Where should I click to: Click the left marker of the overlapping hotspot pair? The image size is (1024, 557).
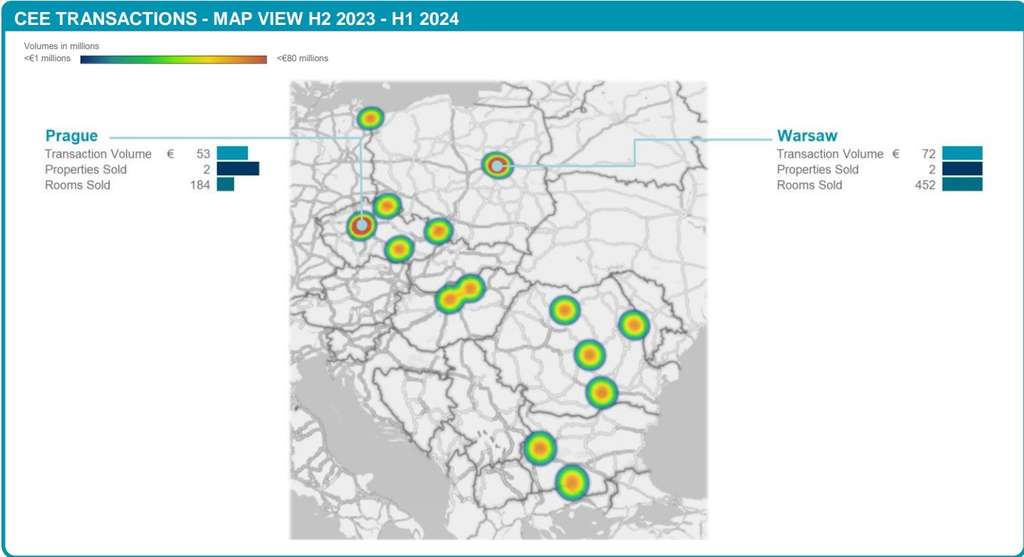click(449, 298)
